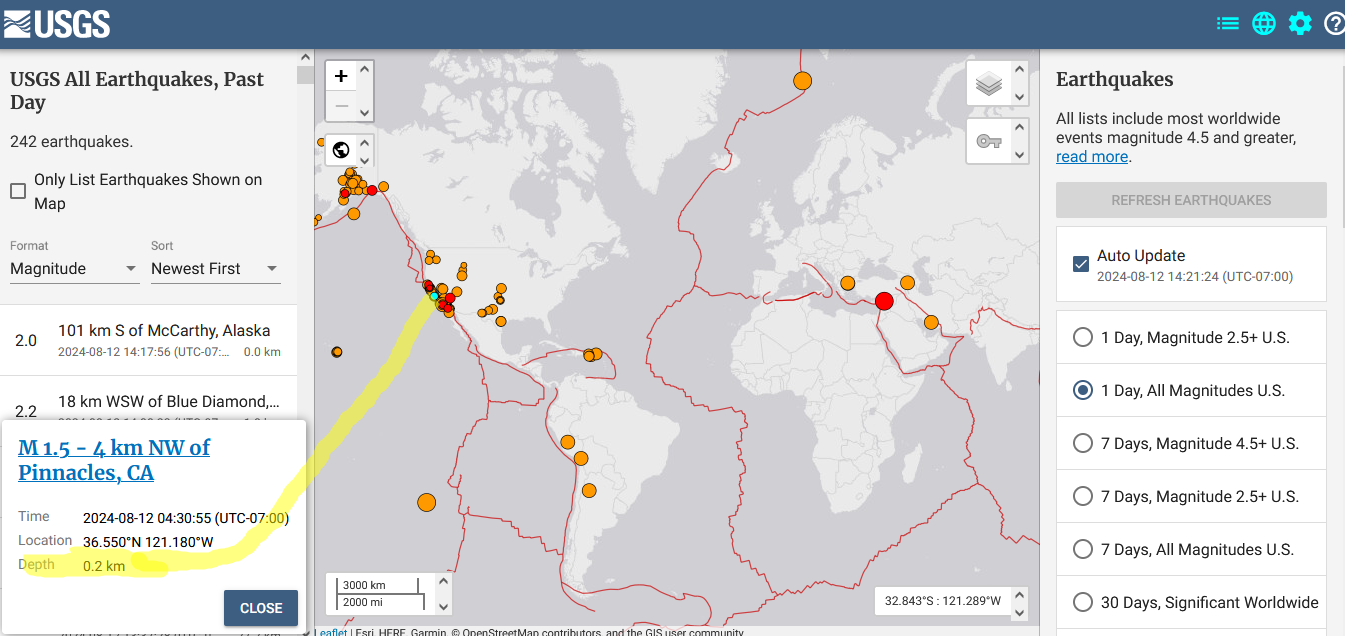
Task: Click the Refresh Earthquakes button
Action: pos(1191,200)
